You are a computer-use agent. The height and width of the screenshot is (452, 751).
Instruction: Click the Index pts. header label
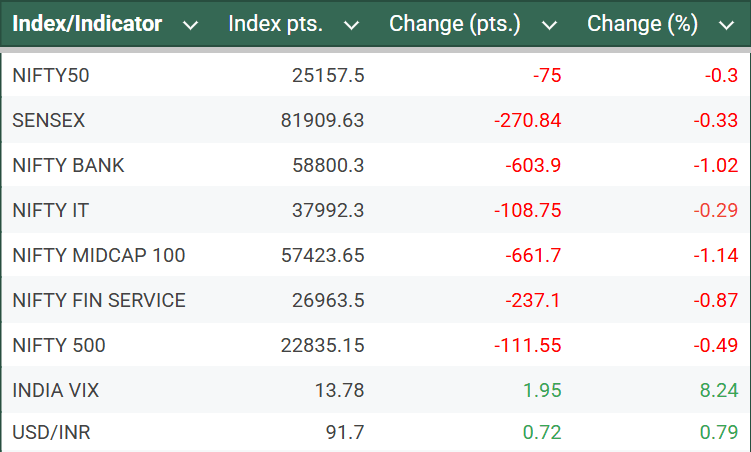[x=276, y=24]
